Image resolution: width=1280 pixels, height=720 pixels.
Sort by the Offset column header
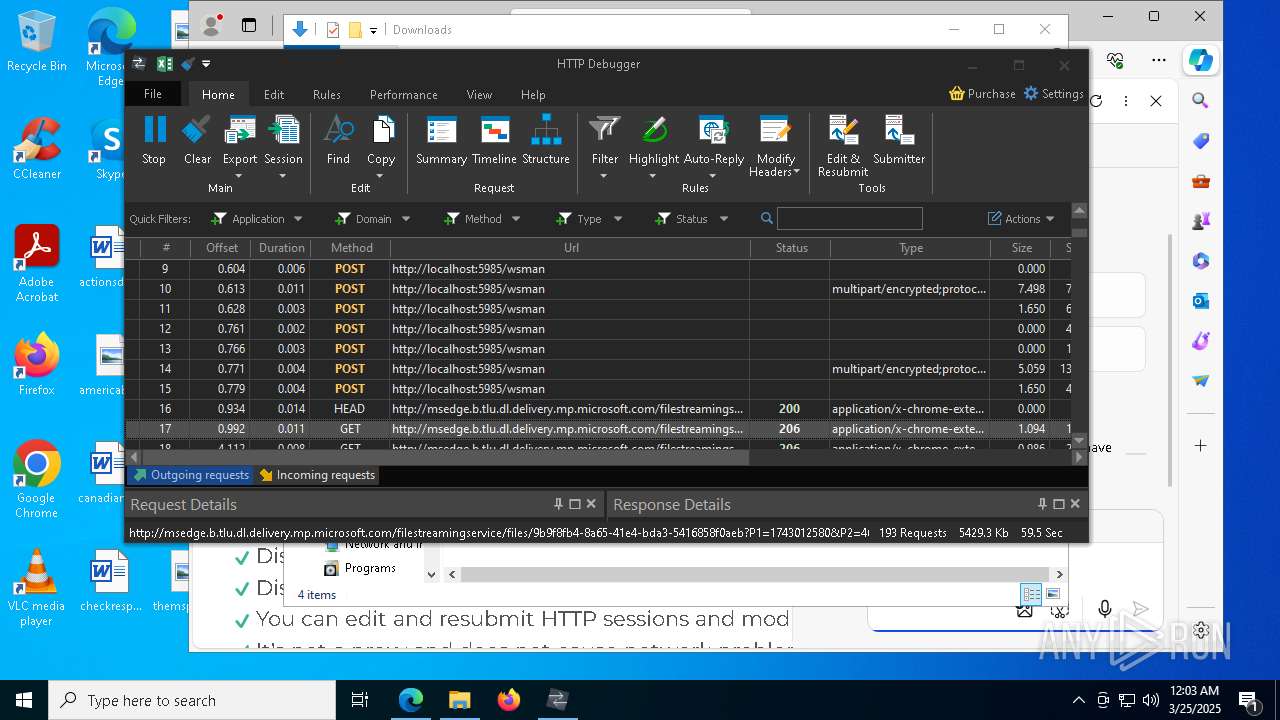point(222,248)
